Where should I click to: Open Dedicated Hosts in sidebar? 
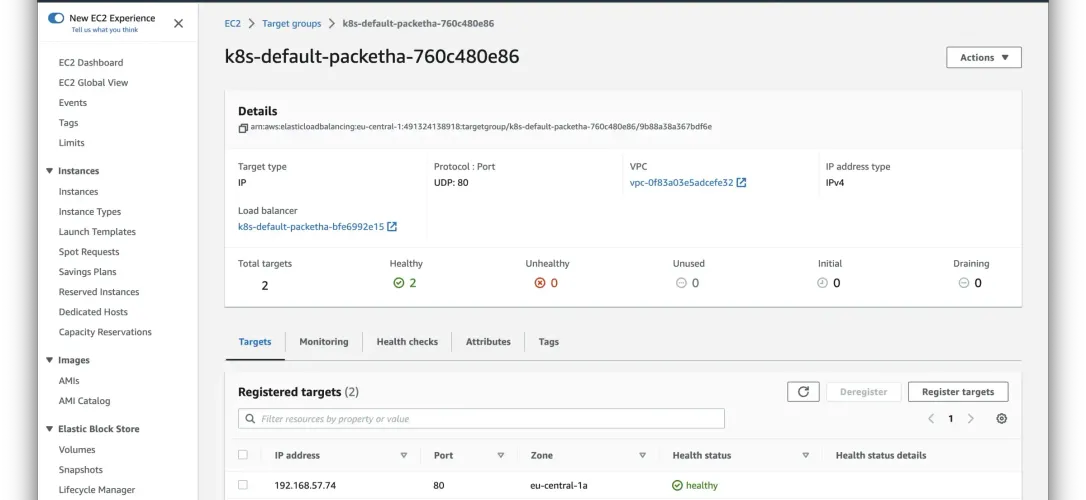pos(94,312)
